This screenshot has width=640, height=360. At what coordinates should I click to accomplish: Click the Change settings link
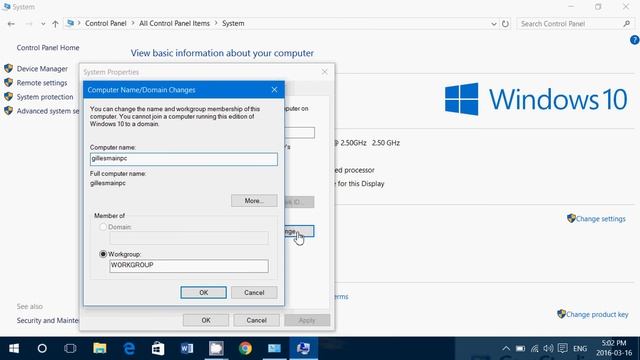pyautogui.click(x=600, y=219)
